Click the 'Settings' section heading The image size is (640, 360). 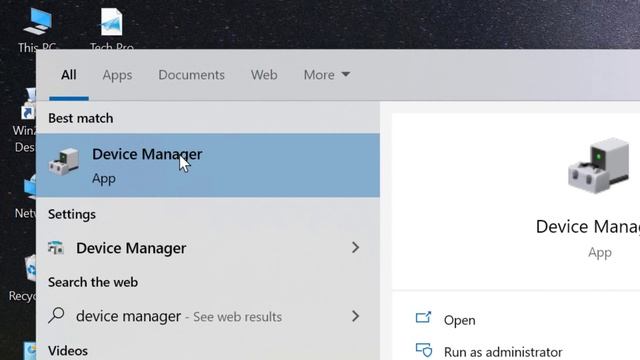tap(72, 214)
